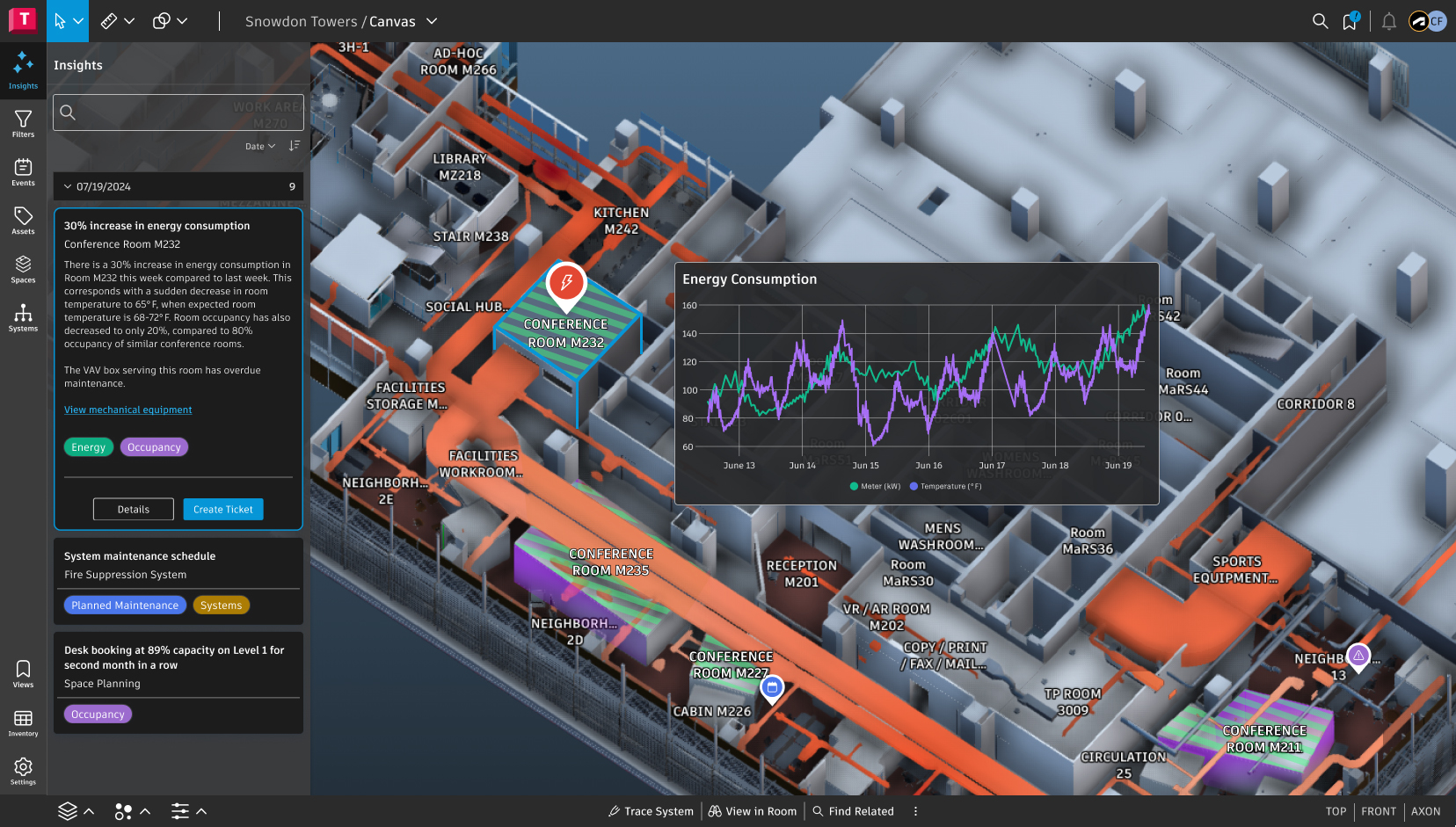Click the Temperature legend color dot
The width and height of the screenshot is (1456, 827).
coord(914,486)
